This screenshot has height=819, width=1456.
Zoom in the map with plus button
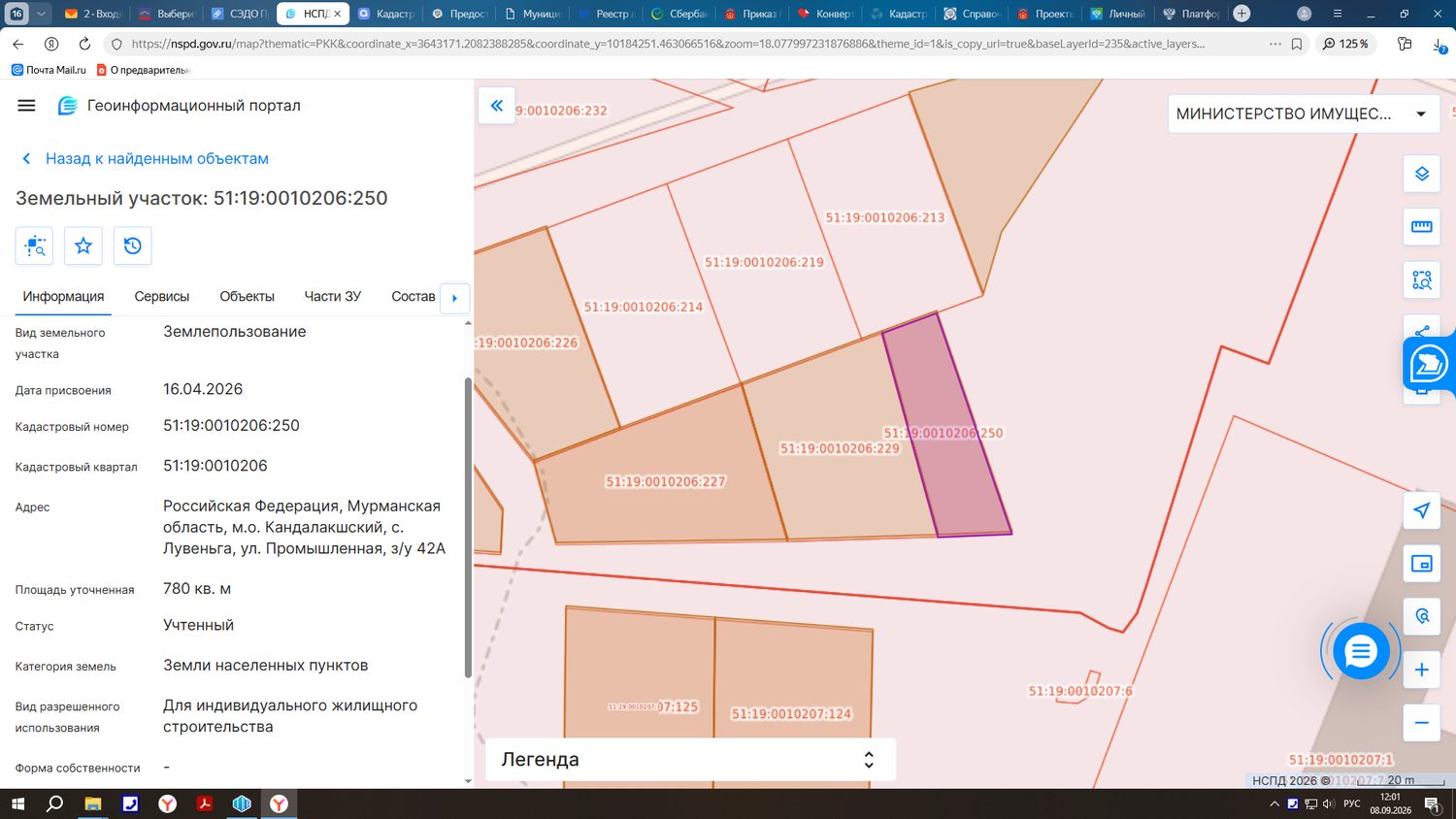coord(1422,670)
